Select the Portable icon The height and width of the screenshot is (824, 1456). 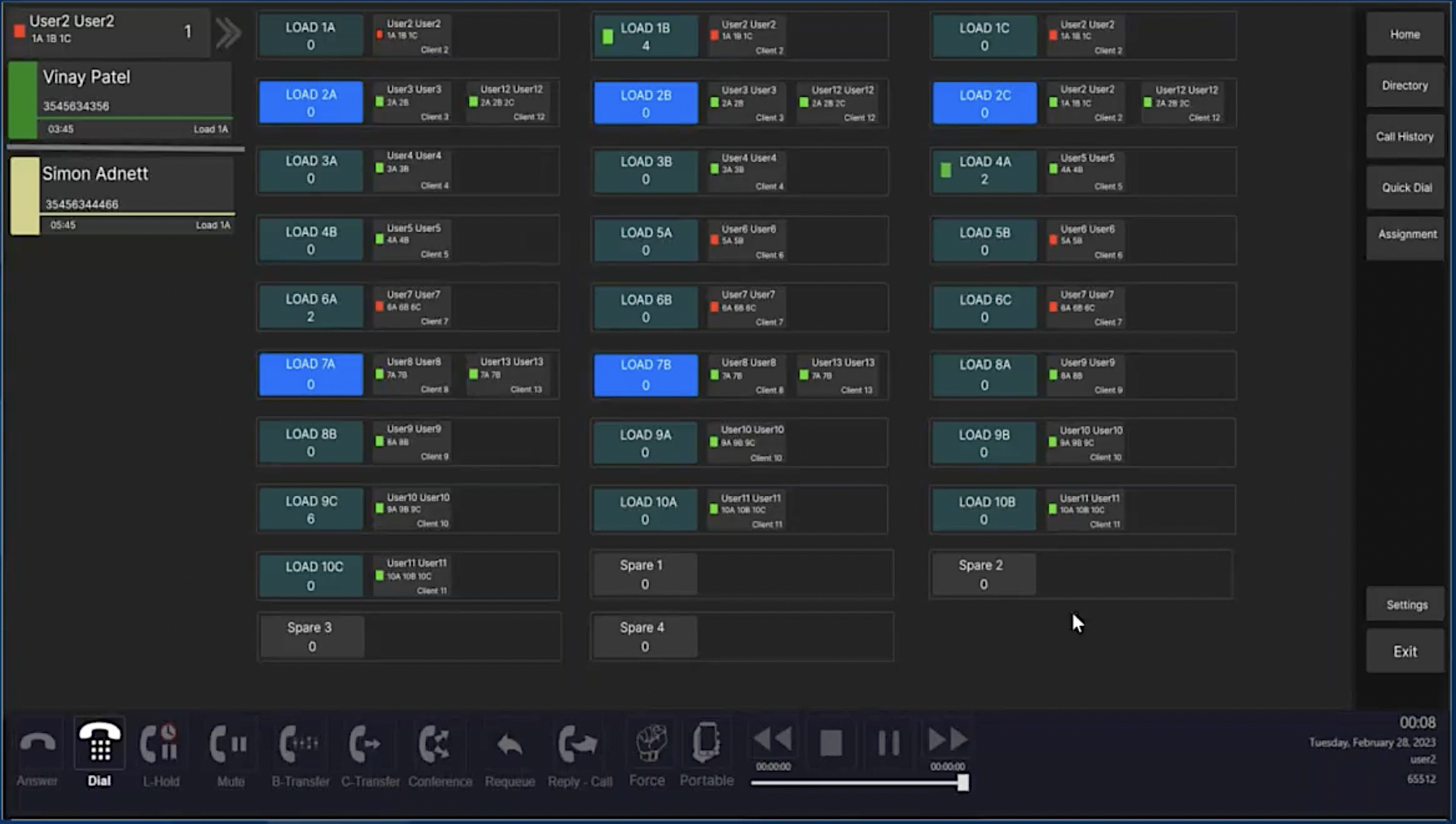tap(706, 743)
